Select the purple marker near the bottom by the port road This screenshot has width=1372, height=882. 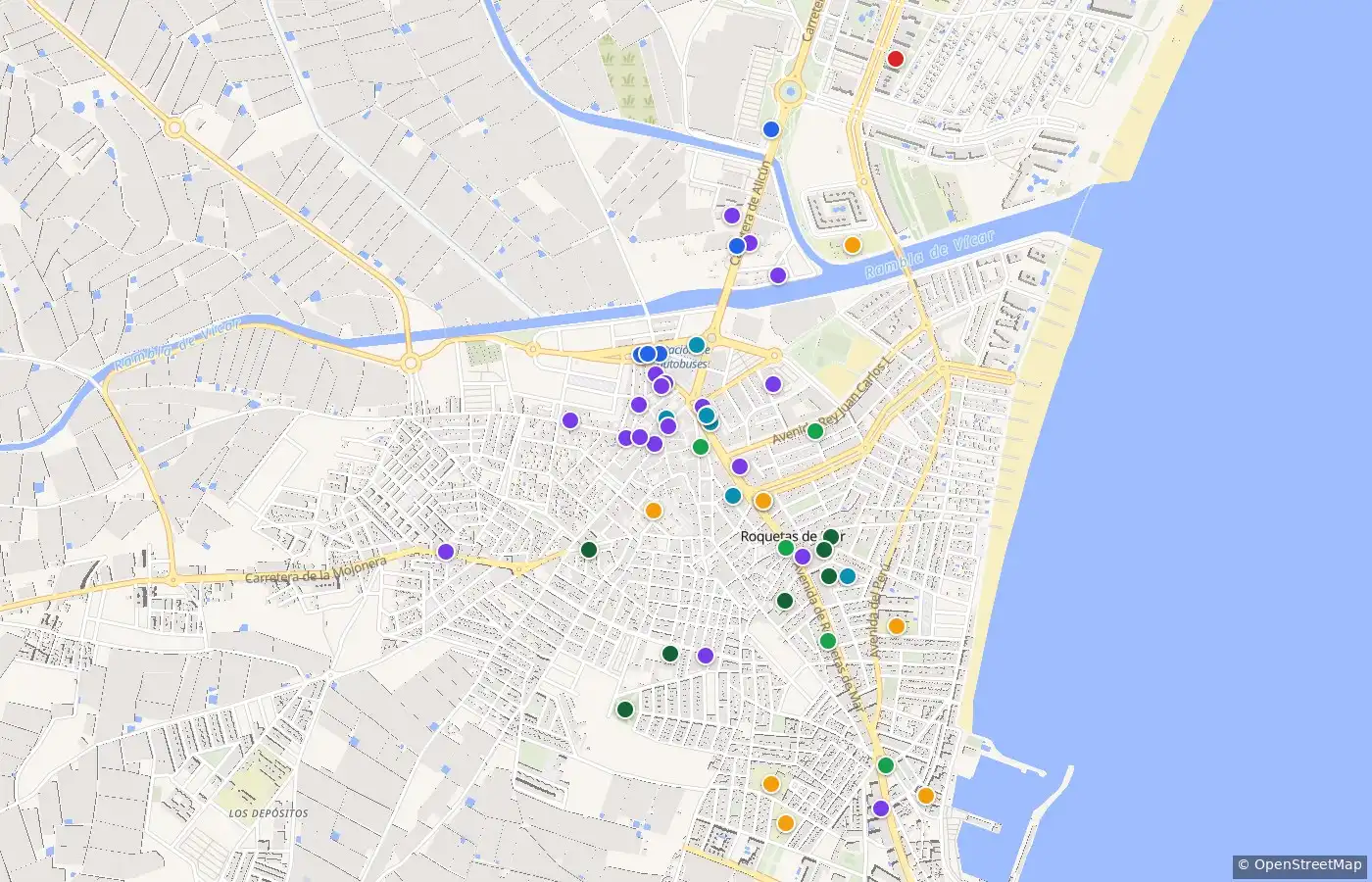881,808
